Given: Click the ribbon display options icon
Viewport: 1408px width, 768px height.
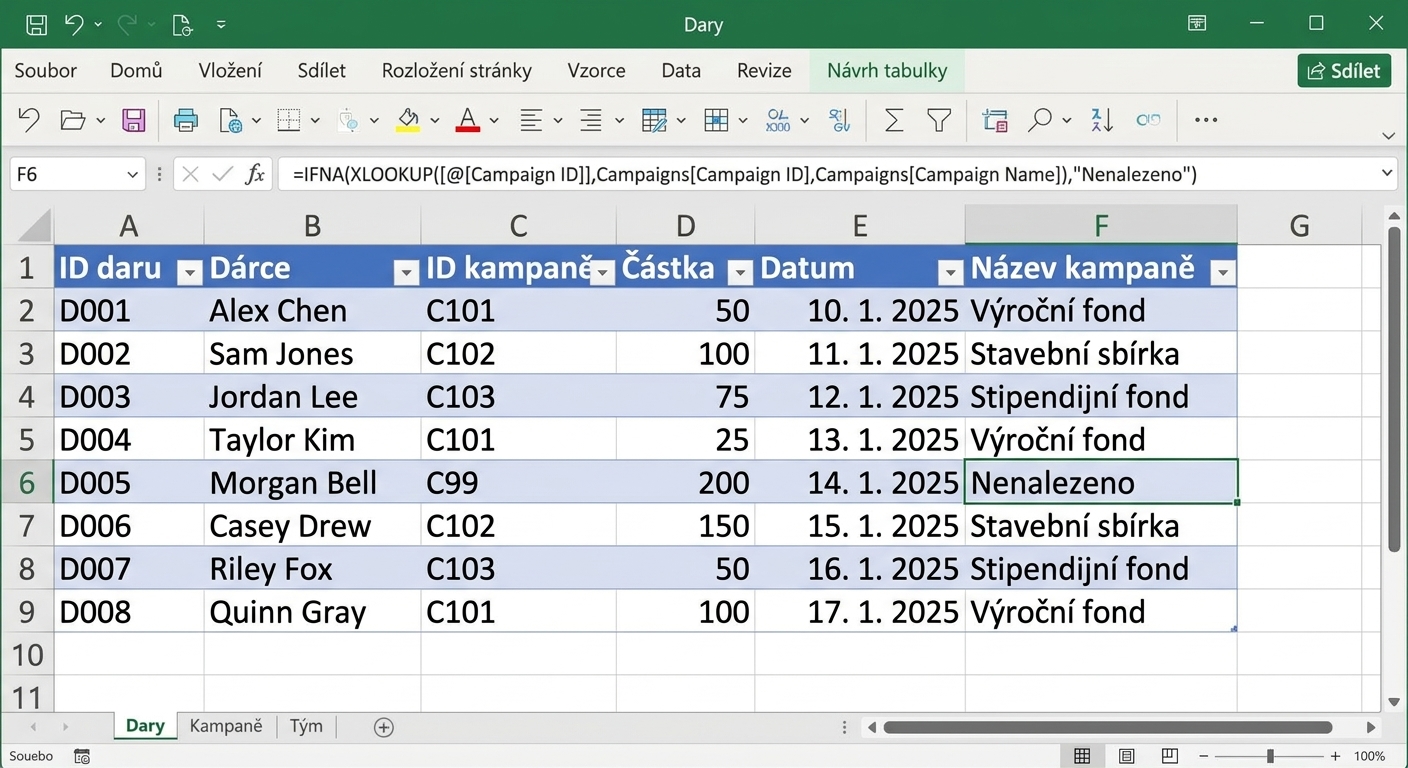Looking at the screenshot, I should tap(1197, 24).
